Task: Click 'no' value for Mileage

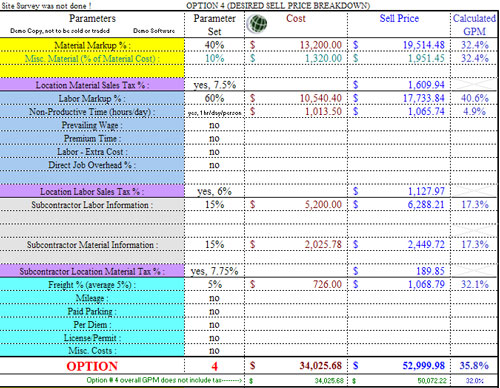Action: pos(214,298)
